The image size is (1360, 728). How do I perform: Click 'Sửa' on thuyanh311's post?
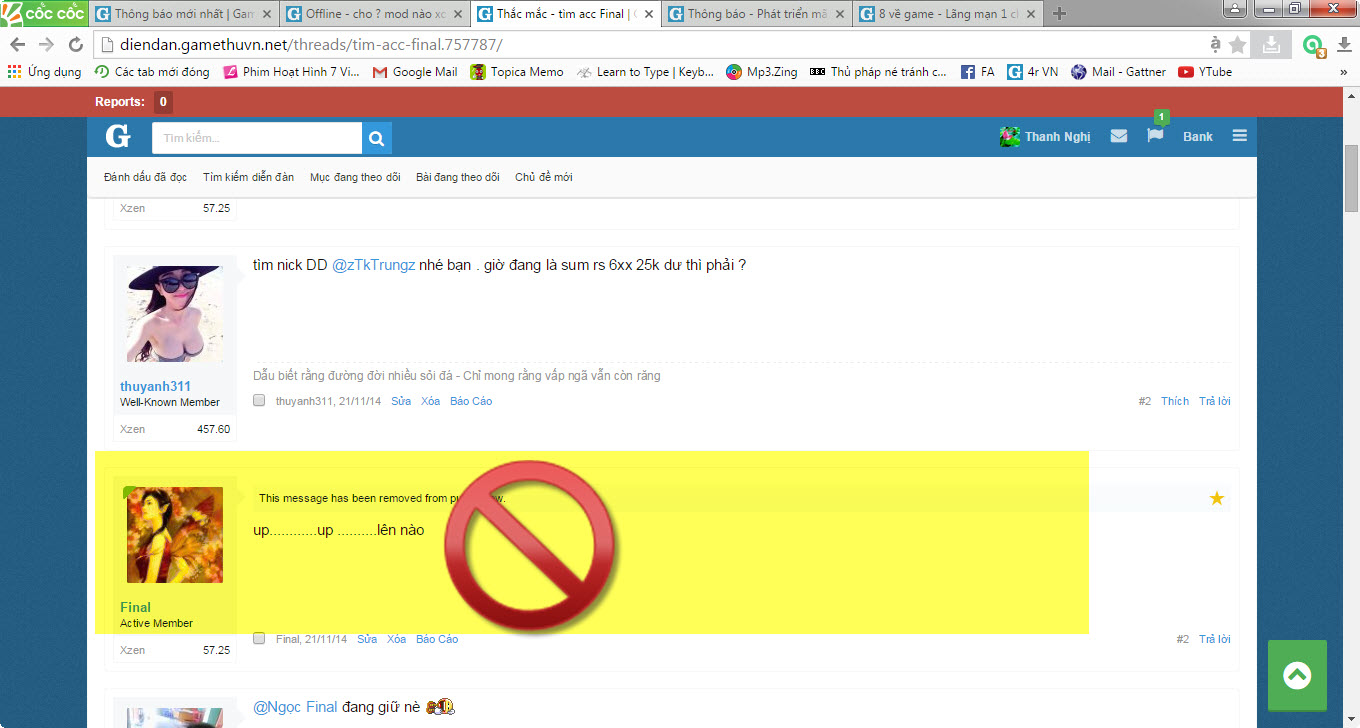[401, 401]
